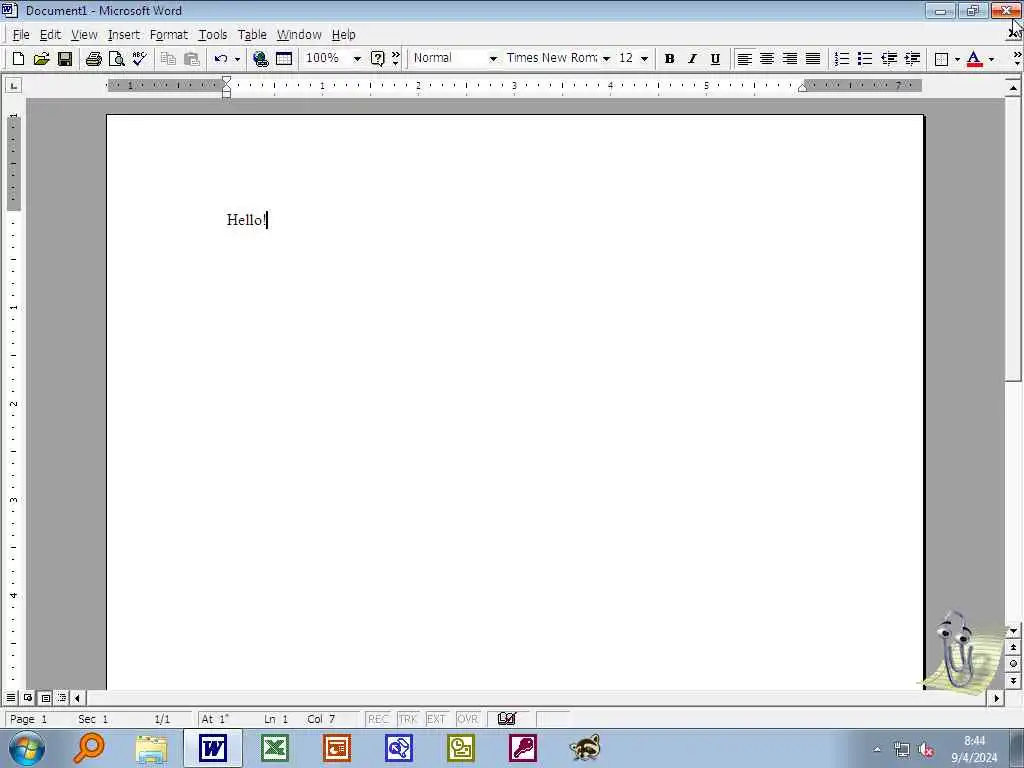Increase paragraph indent
Image resolution: width=1024 pixels, height=768 pixels.
pos(912,59)
